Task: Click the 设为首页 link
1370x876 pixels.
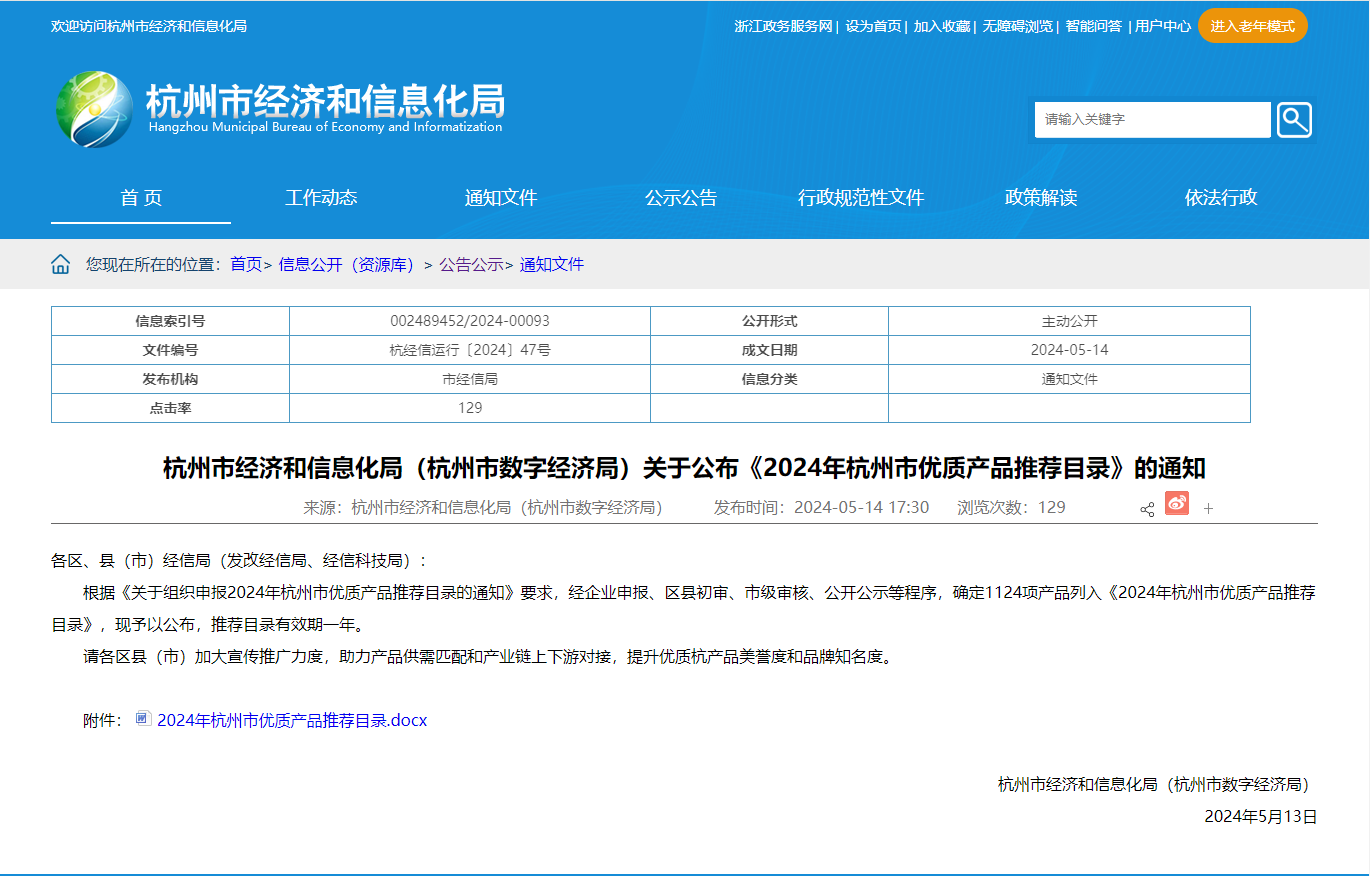Action: [x=873, y=26]
